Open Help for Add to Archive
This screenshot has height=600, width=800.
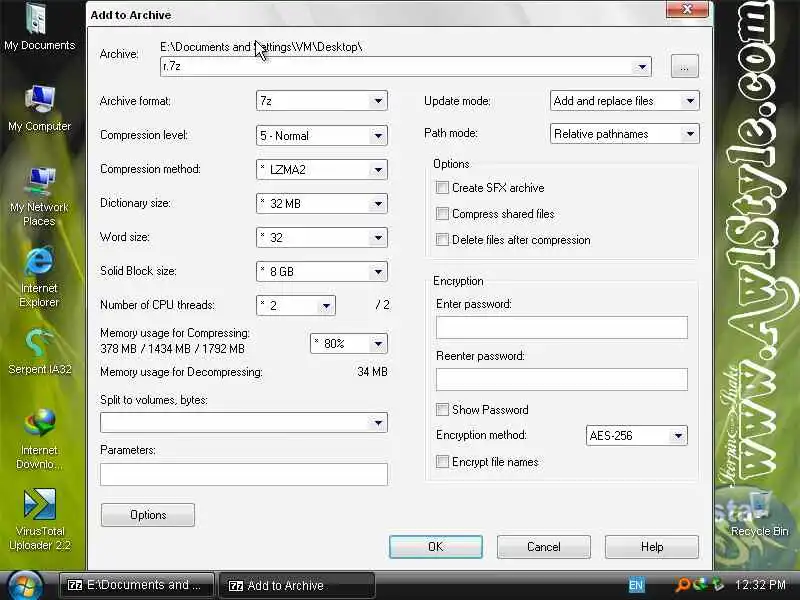[x=652, y=547]
